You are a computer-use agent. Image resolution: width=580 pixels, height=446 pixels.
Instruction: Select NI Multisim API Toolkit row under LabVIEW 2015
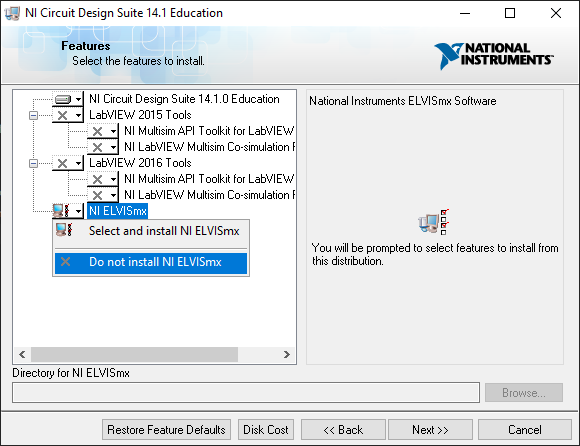[209, 131]
